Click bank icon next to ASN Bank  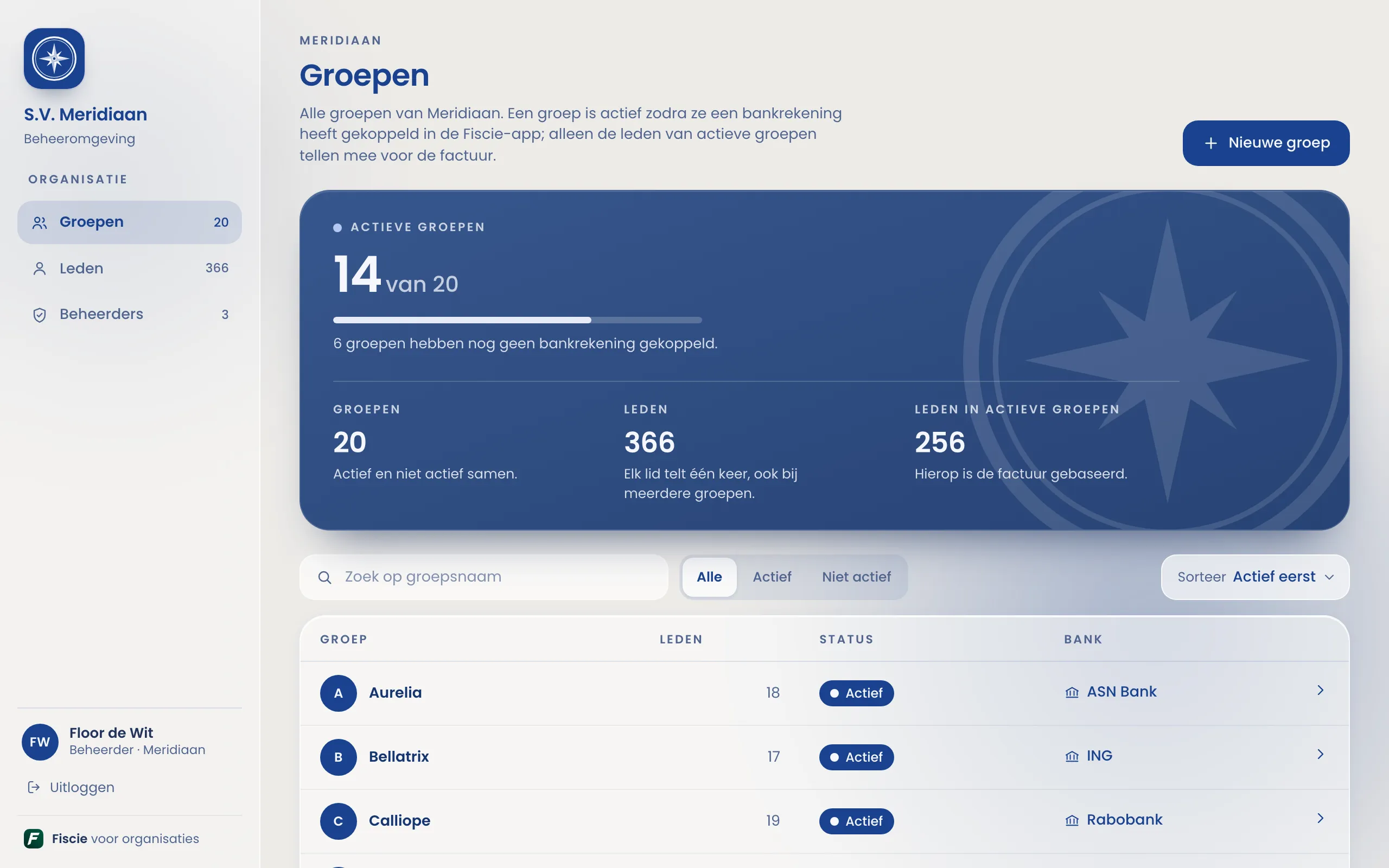point(1072,692)
